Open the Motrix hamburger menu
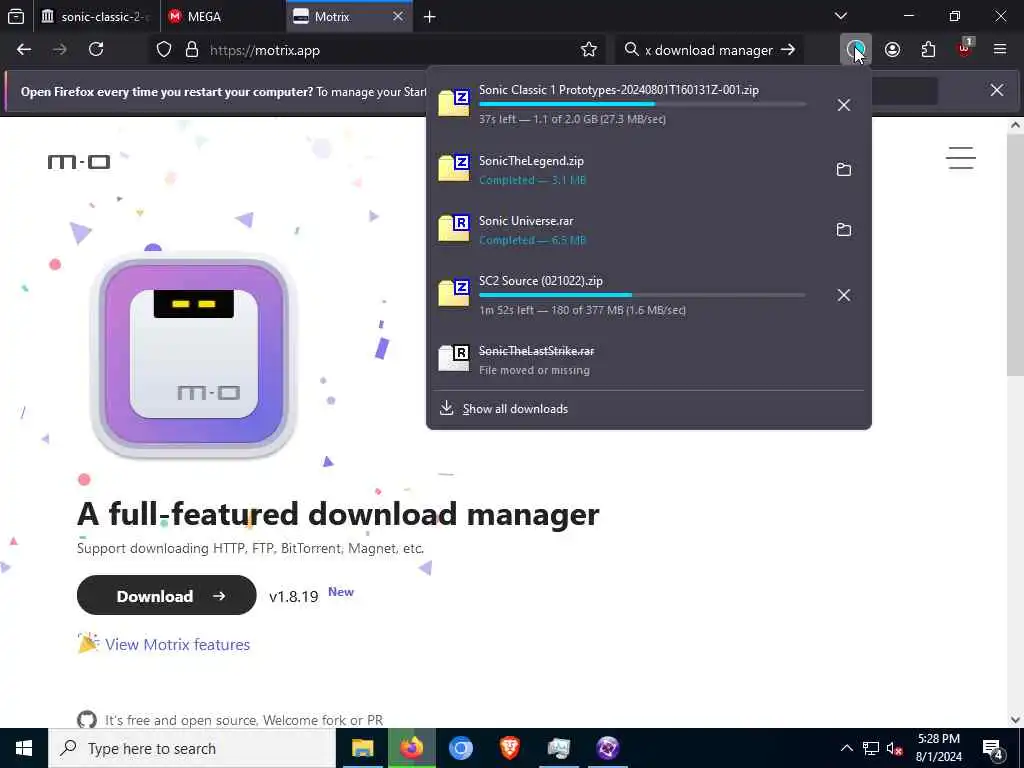Viewport: 1024px width, 768px height. 961,158
